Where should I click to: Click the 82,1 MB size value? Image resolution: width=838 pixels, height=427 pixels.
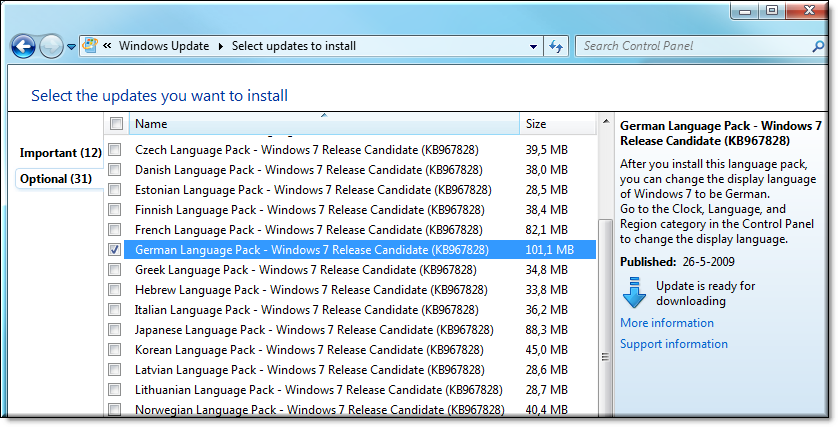546,230
